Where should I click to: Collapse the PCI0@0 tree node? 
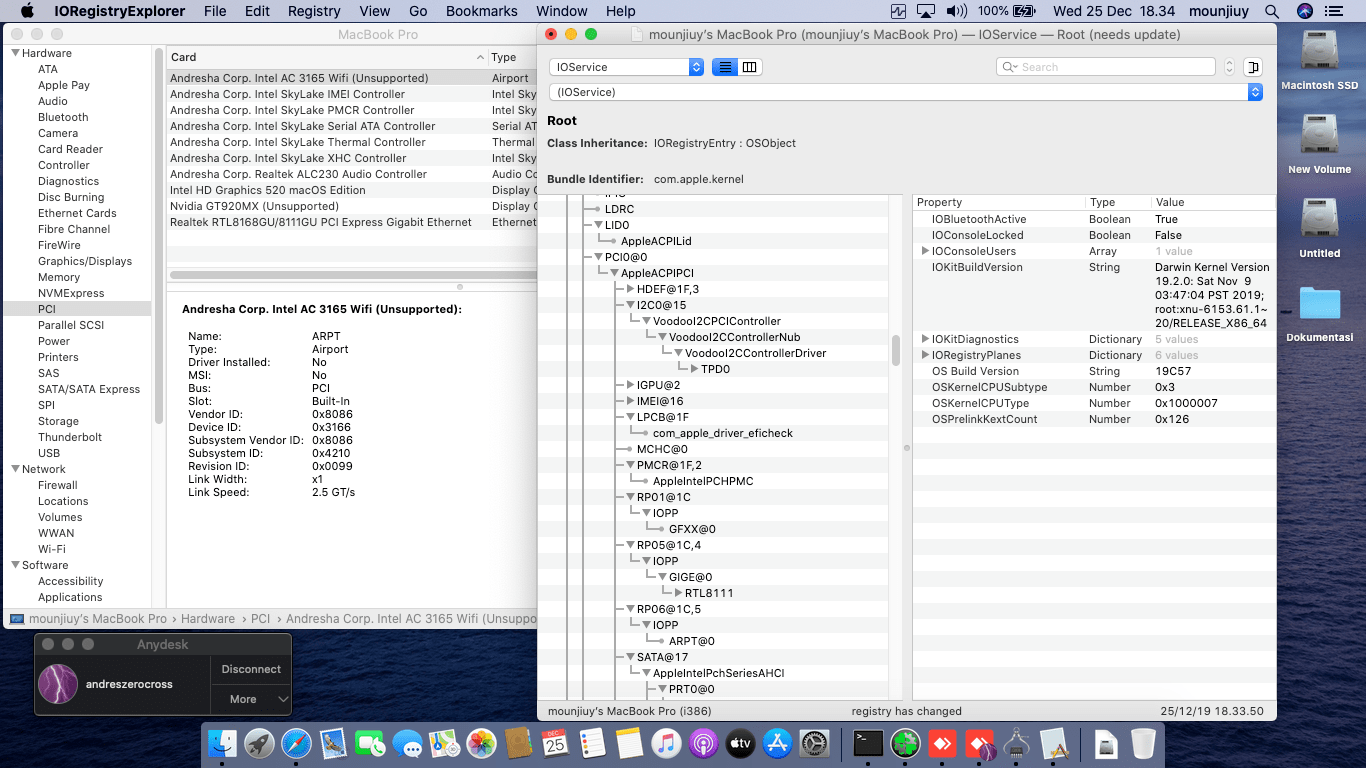[x=598, y=257]
